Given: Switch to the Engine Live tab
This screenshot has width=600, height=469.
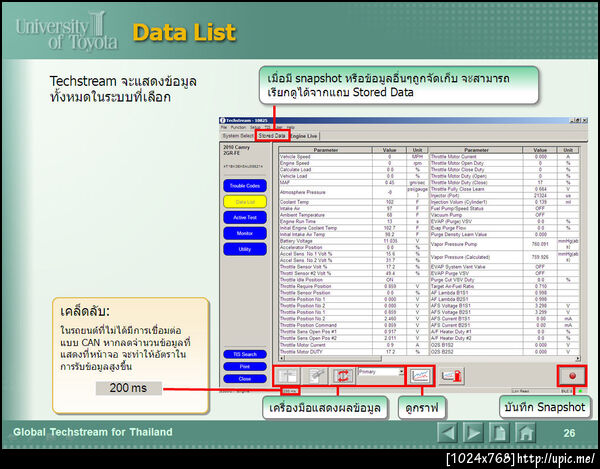Looking at the screenshot, I should (x=304, y=136).
